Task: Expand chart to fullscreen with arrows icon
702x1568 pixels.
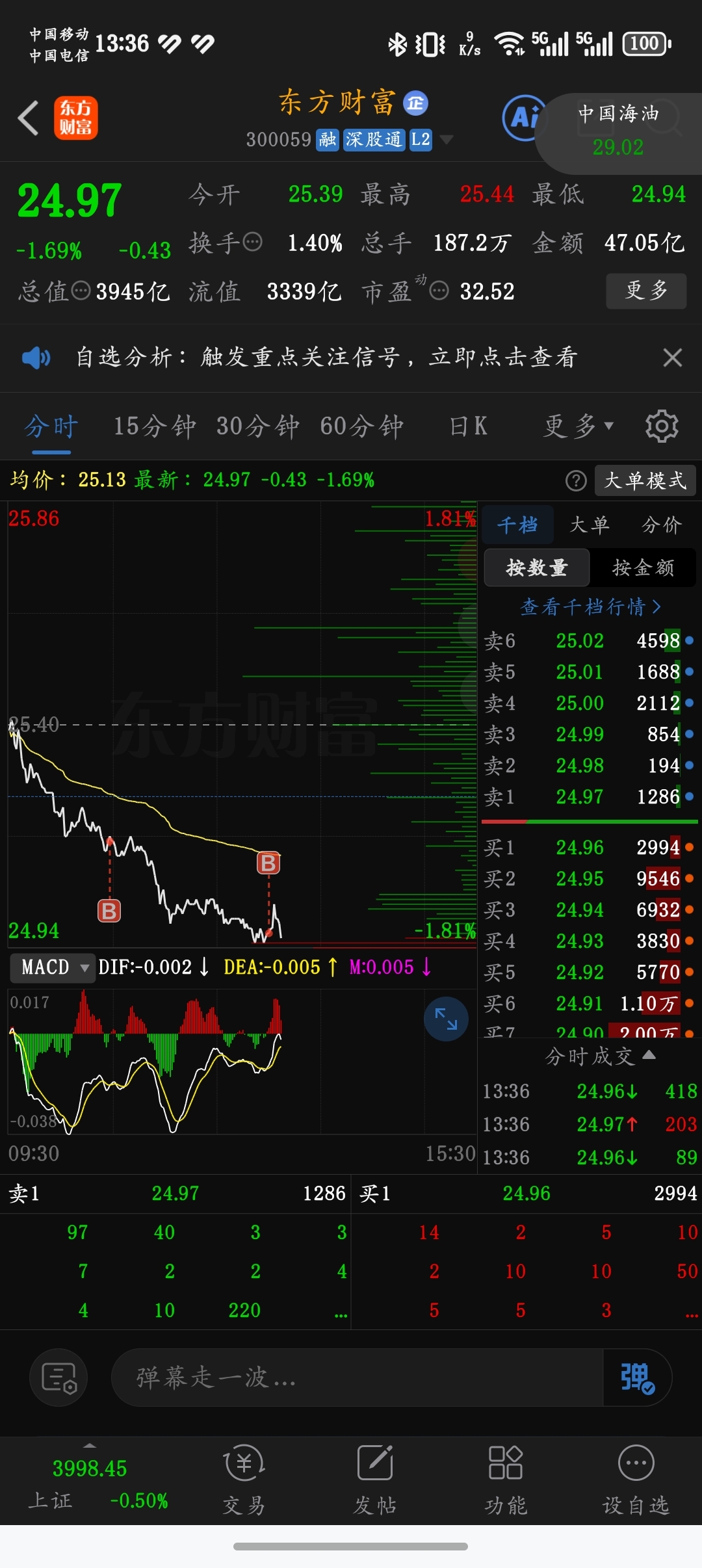Action: coord(446,1019)
